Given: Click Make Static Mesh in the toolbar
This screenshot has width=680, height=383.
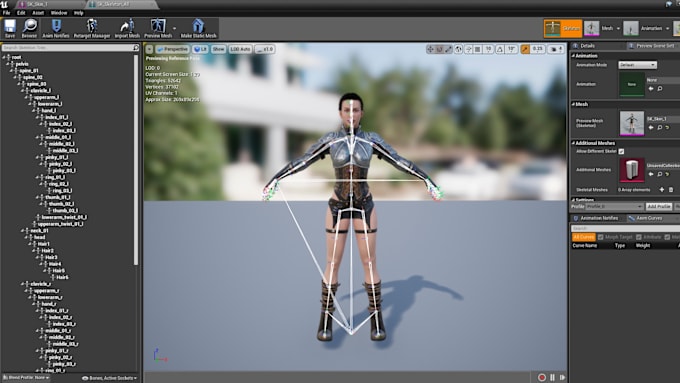Looking at the screenshot, I should [x=198, y=28].
